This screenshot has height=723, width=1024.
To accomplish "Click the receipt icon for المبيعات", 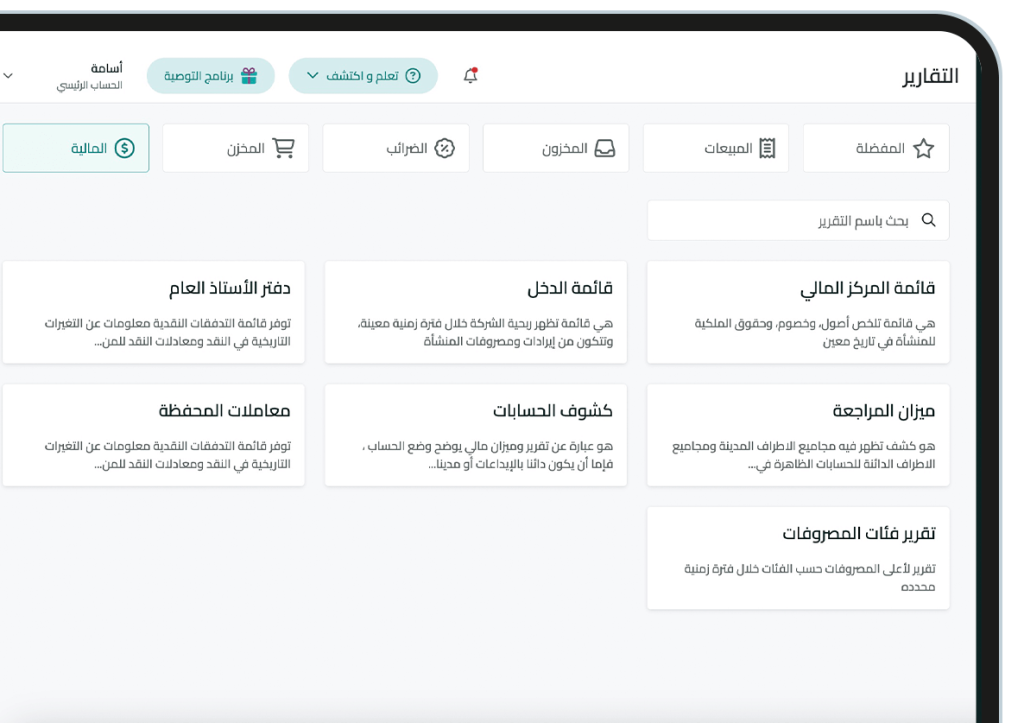I will [x=767, y=149].
